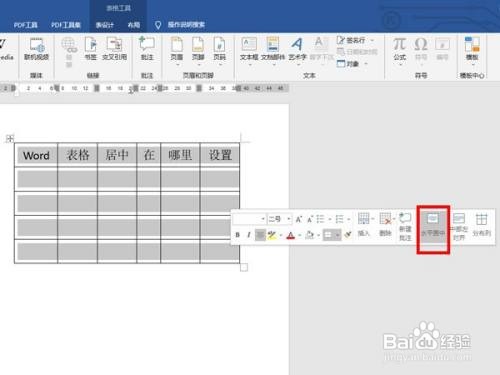Click Delete (删除) table icon in mini toolbar
Image resolution: width=500 pixels, height=375 pixels.
[x=385, y=224]
